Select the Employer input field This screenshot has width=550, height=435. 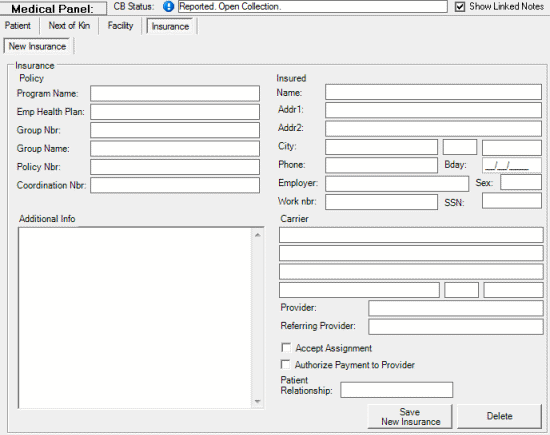tap(397, 183)
